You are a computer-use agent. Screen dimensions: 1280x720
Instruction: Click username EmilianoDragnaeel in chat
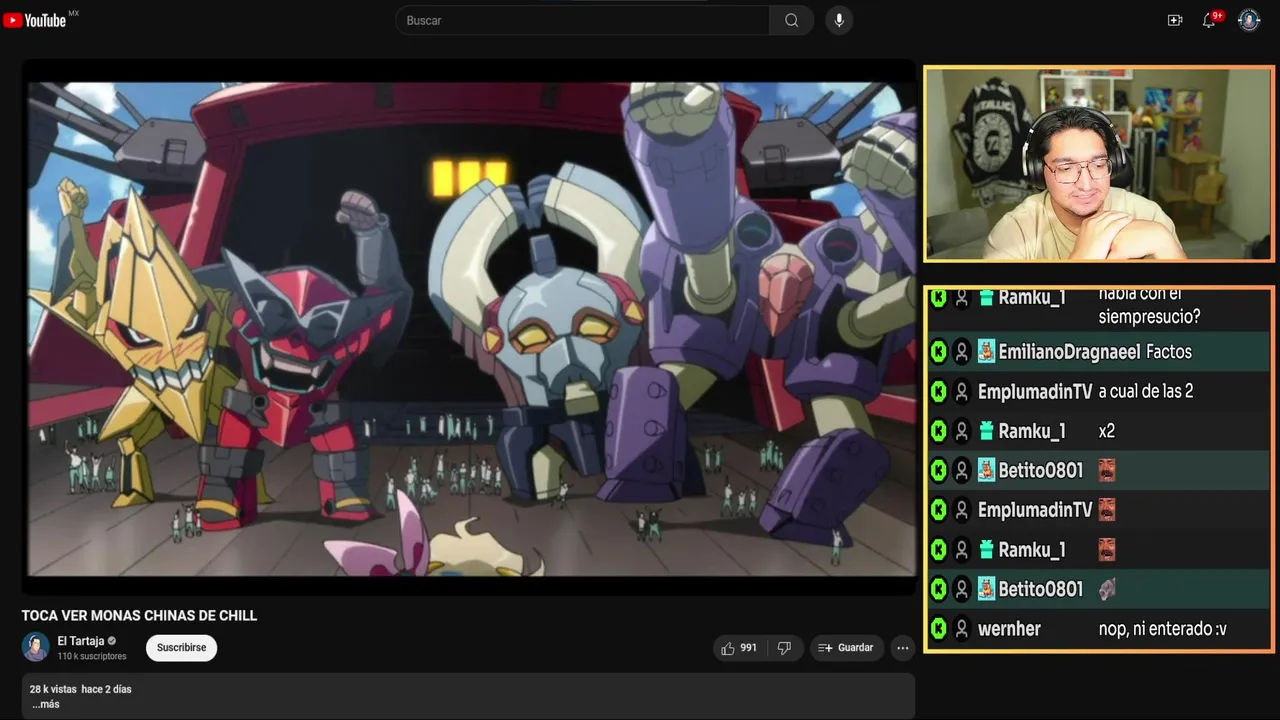point(1069,352)
